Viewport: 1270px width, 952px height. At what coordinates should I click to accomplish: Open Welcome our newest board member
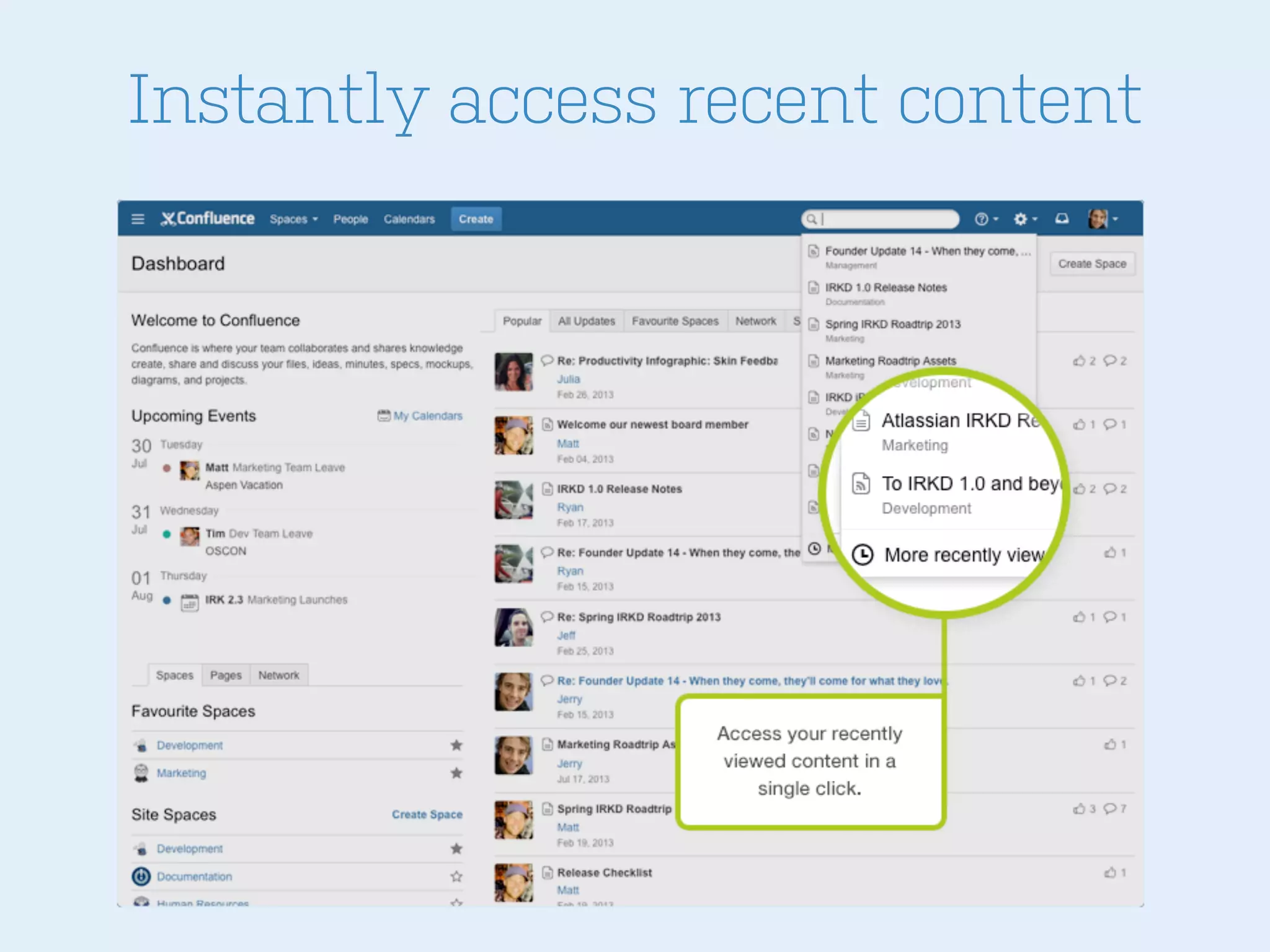pos(652,425)
